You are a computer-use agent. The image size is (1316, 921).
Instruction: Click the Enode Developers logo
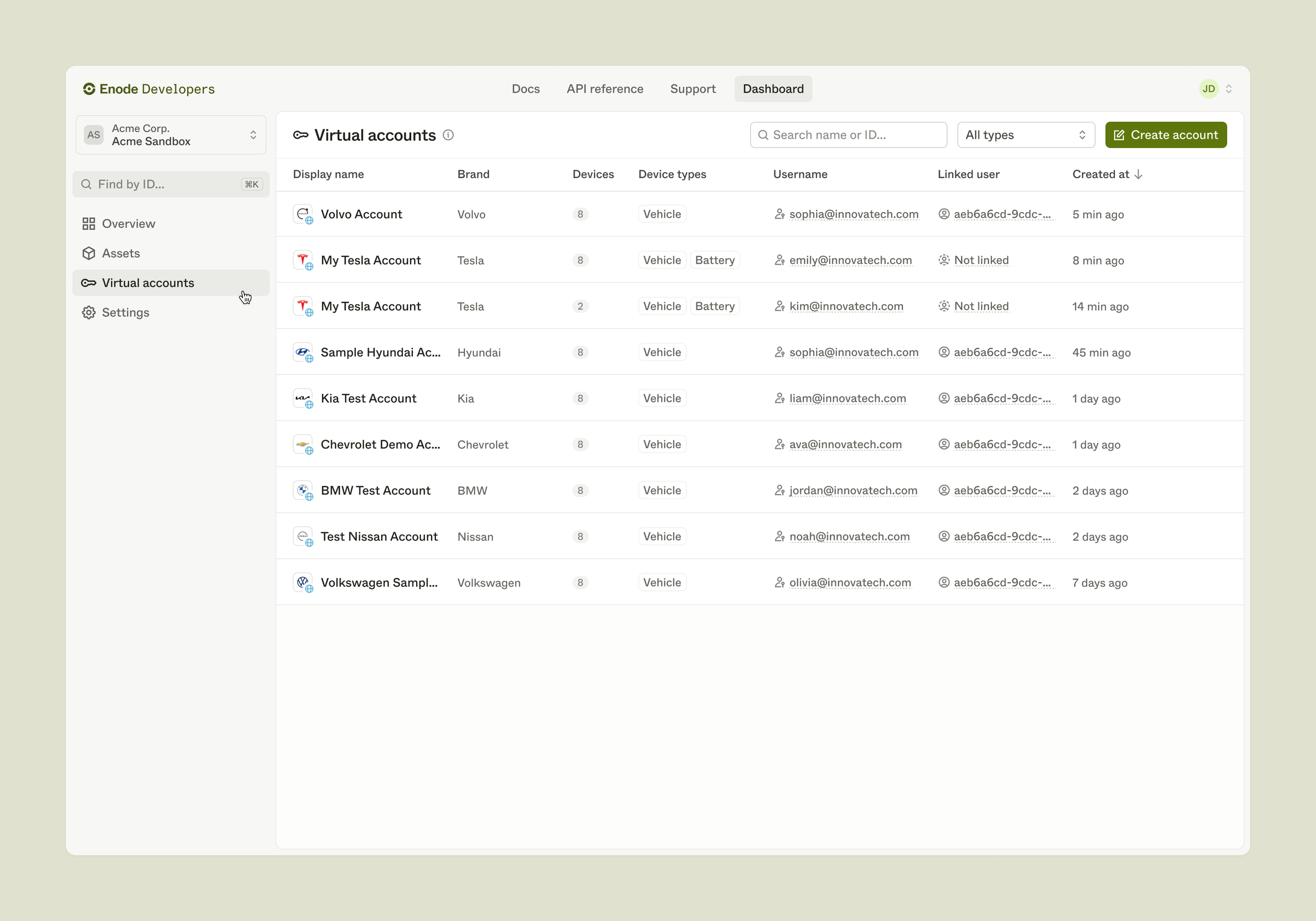(x=149, y=89)
